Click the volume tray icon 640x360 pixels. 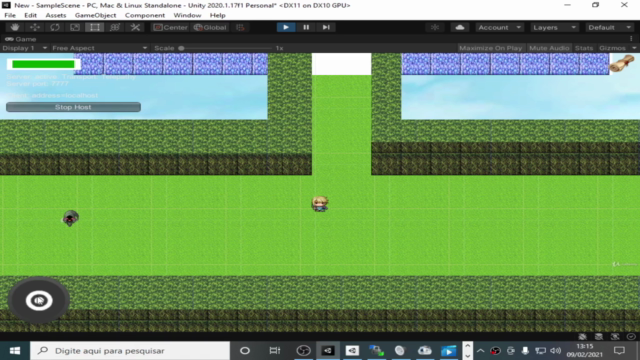click(x=556, y=351)
